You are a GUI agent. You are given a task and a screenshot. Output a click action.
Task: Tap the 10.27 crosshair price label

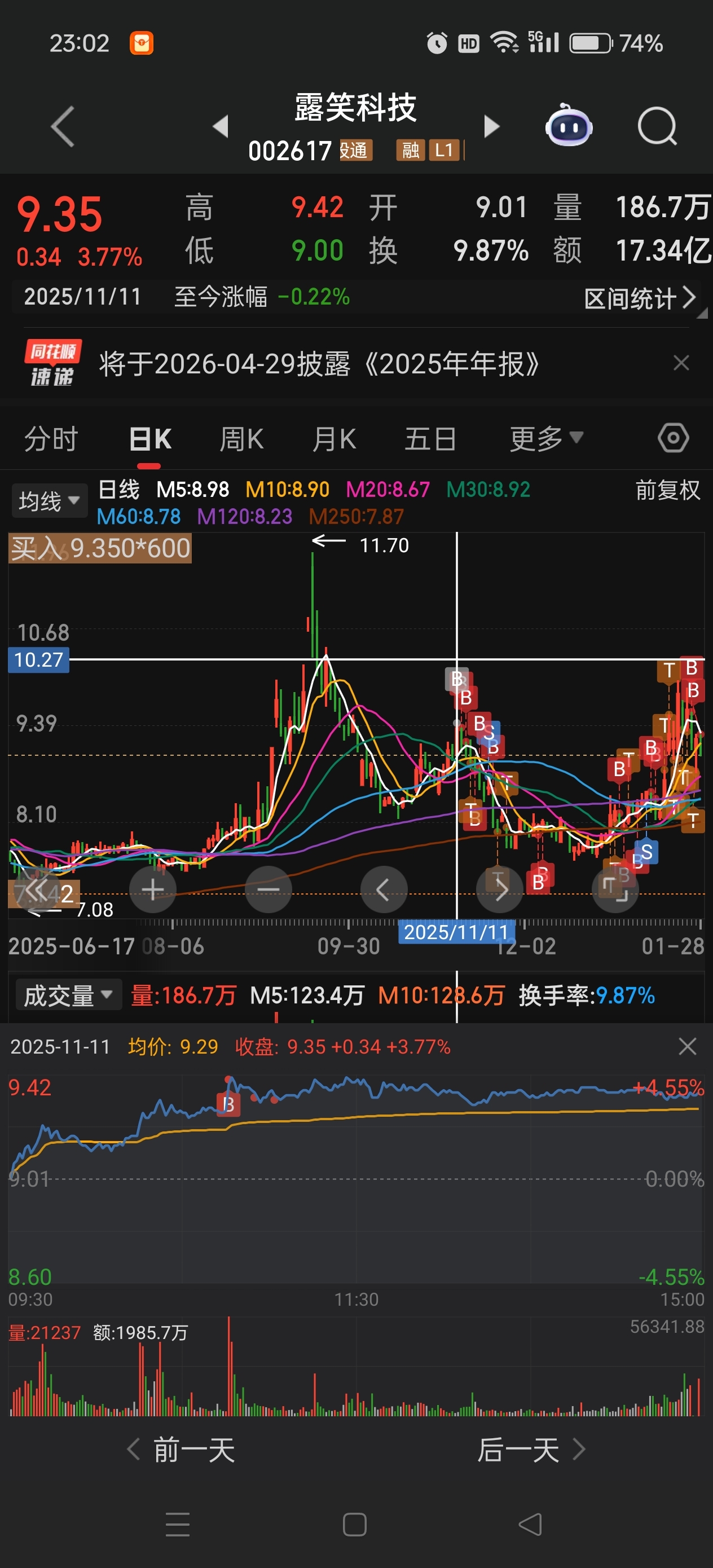pos(38,659)
